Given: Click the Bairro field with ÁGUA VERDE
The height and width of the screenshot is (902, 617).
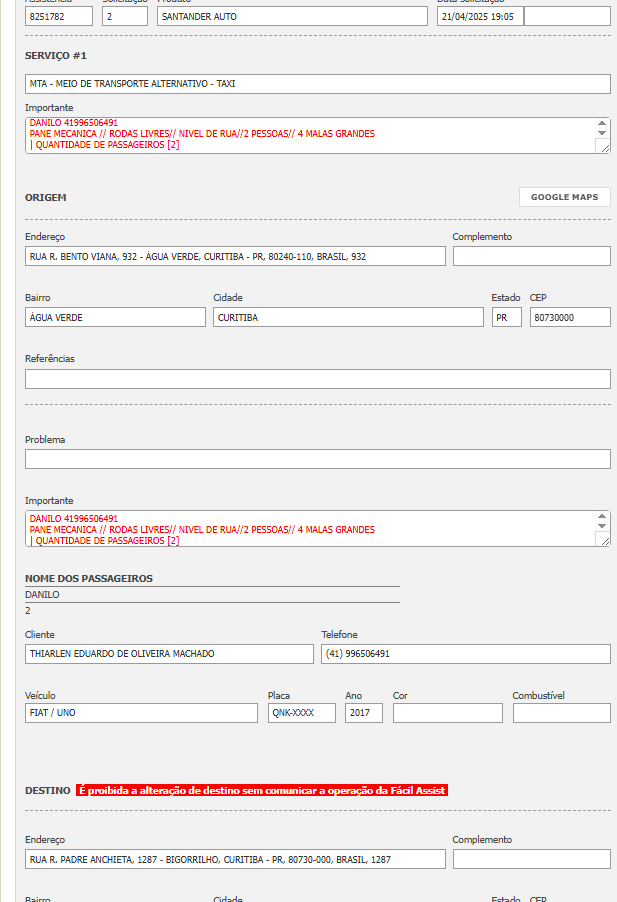Looking at the screenshot, I should (115, 317).
